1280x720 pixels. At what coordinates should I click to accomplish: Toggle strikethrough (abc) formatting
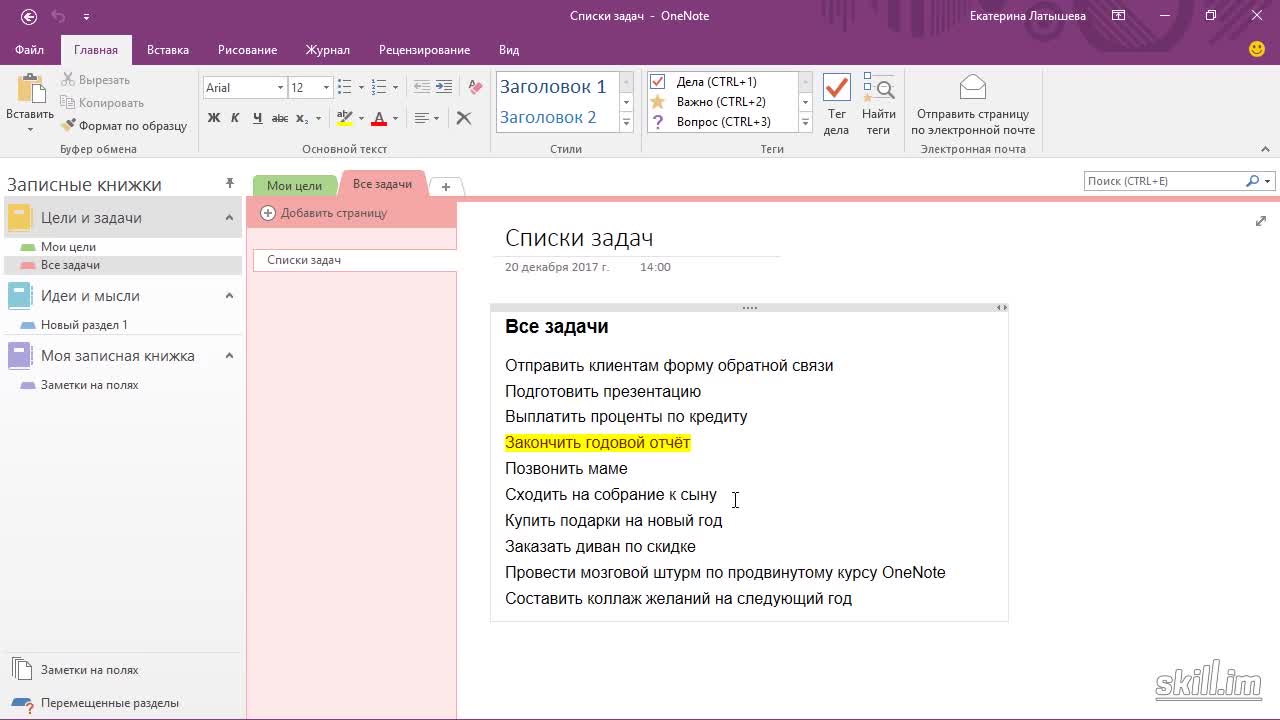(280, 118)
